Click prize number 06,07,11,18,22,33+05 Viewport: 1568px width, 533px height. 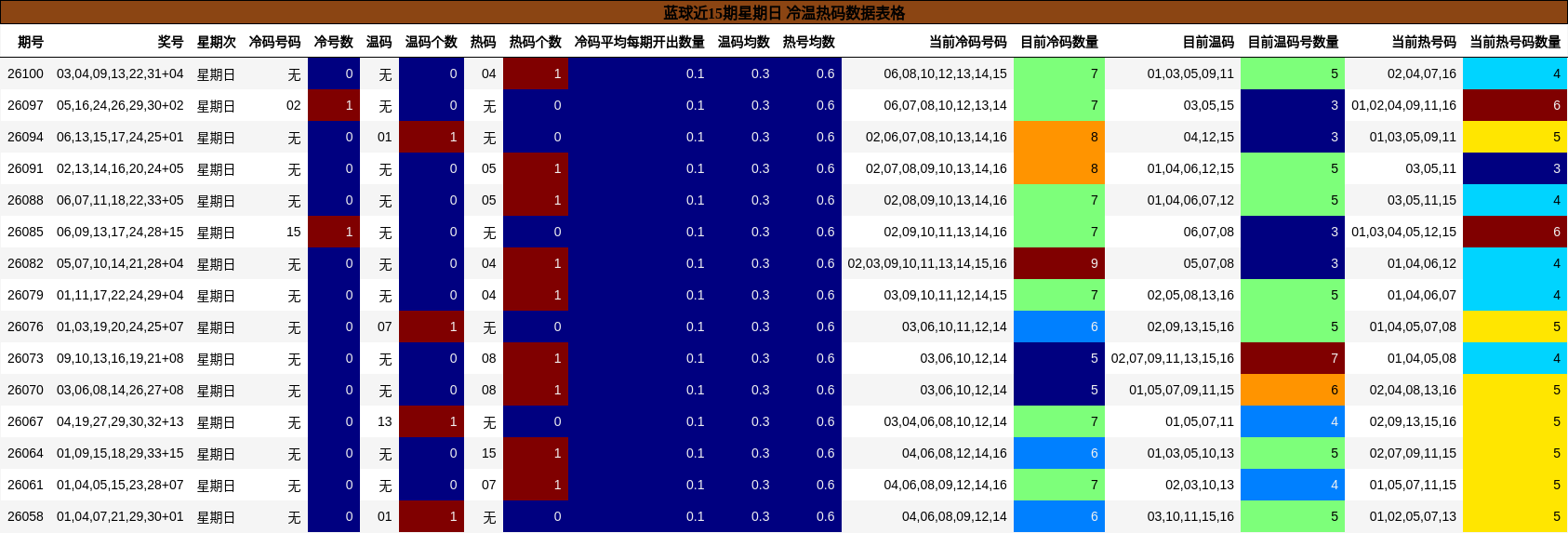pyautogui.click(x=120, y=200)
